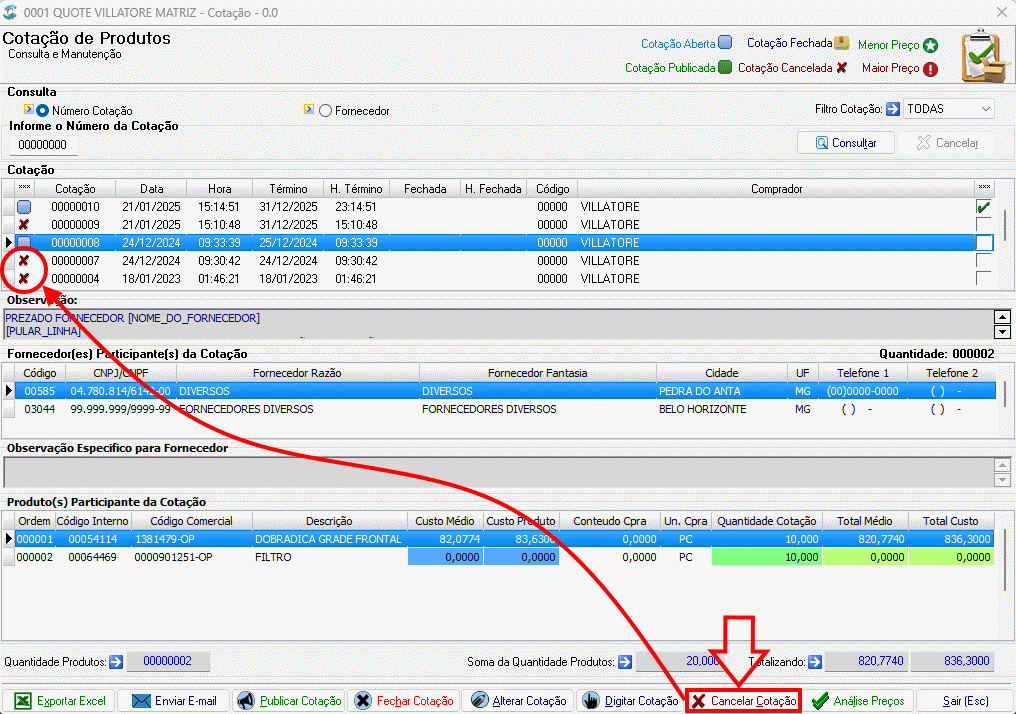Close the Cotação window
This screenshot has width=1016, height=714.
[1001, 12]
